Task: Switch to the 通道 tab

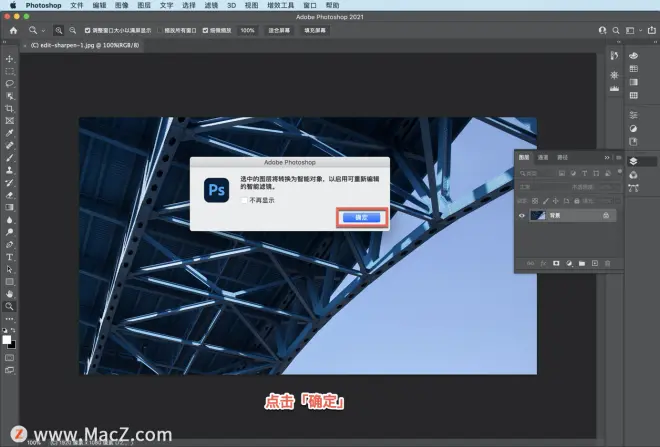Action: click(x=543, y=157)
